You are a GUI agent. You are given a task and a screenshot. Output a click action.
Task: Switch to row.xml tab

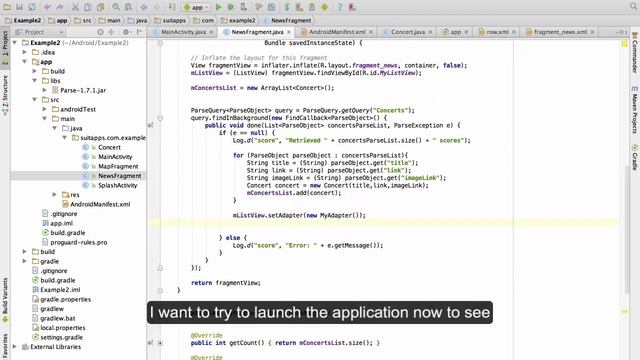point(497,32)
